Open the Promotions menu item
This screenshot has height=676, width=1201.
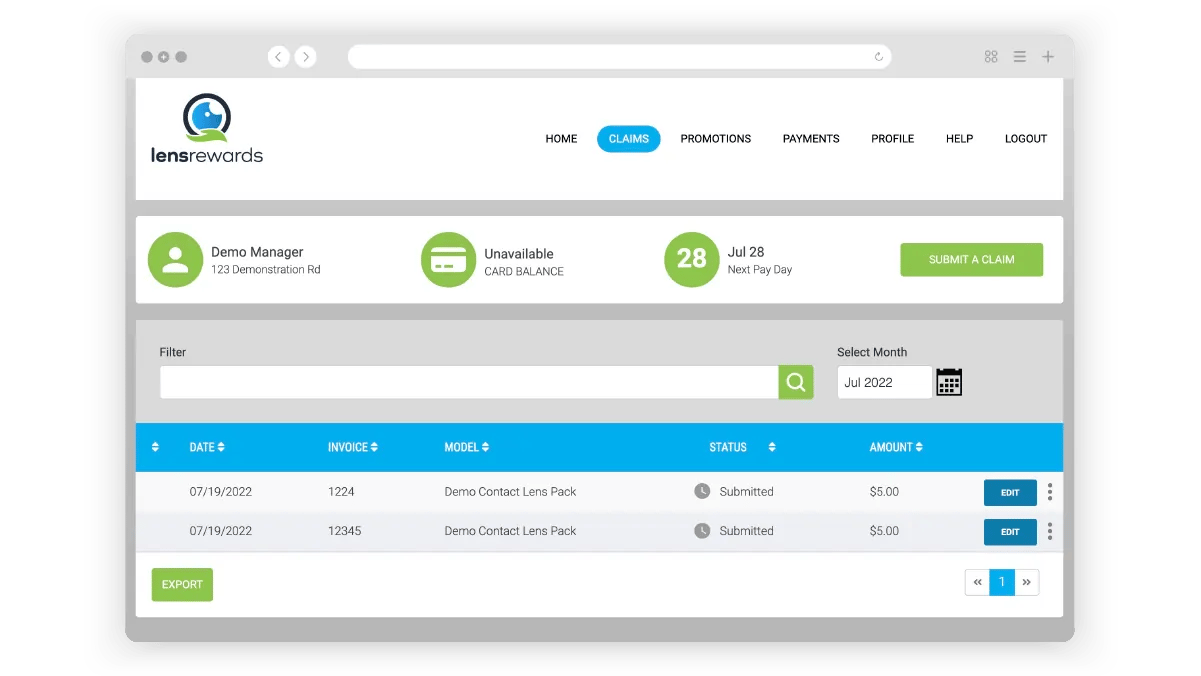pos(715,139)
